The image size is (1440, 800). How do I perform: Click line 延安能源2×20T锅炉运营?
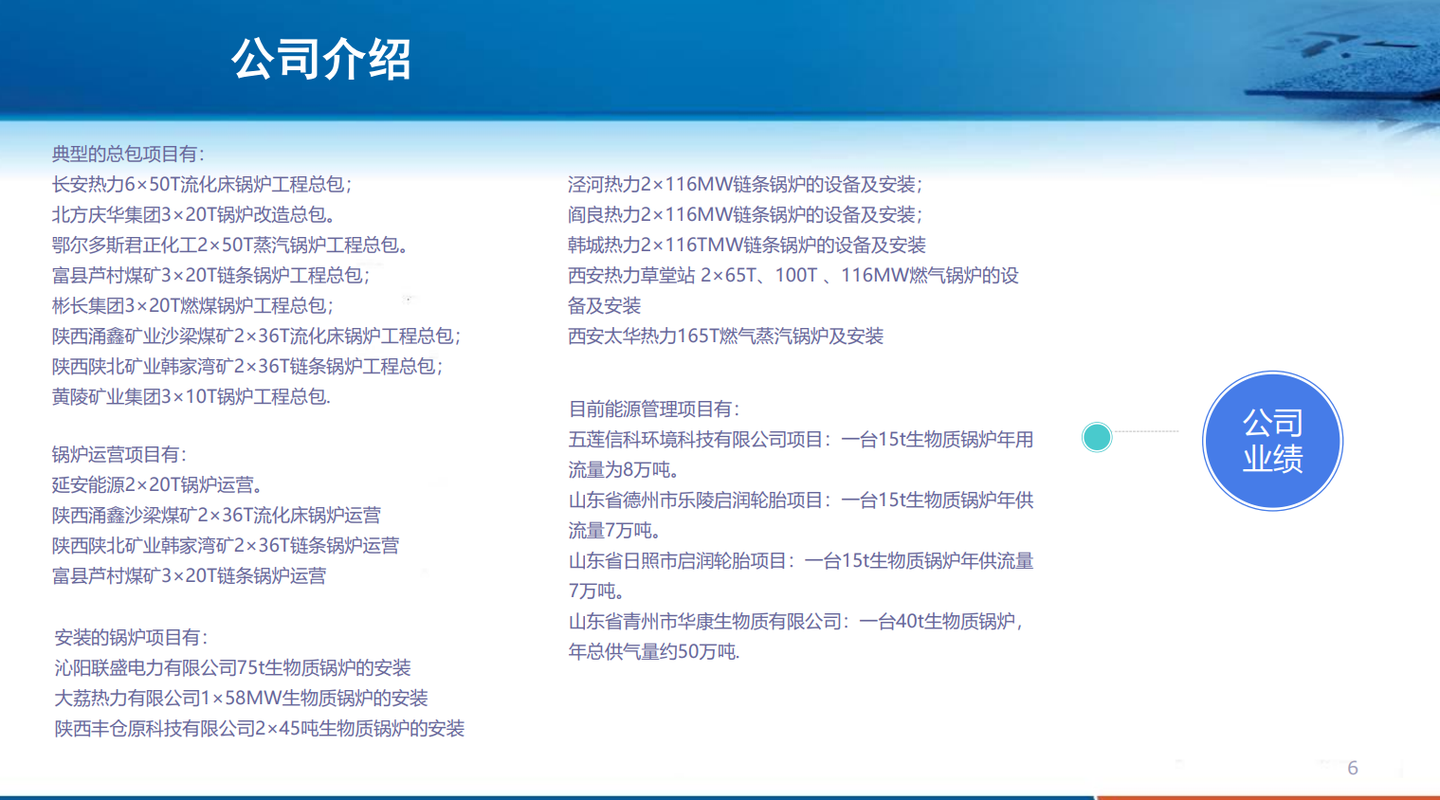click(x=158, y=485)
